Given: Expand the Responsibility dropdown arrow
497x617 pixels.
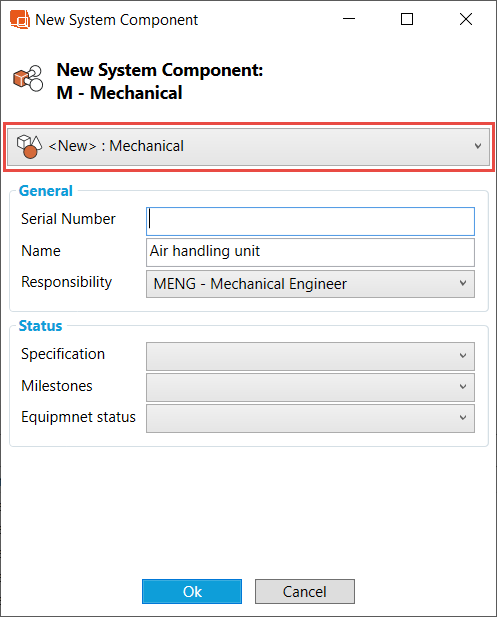Looking at the screenshot, I should pos(463,283).
